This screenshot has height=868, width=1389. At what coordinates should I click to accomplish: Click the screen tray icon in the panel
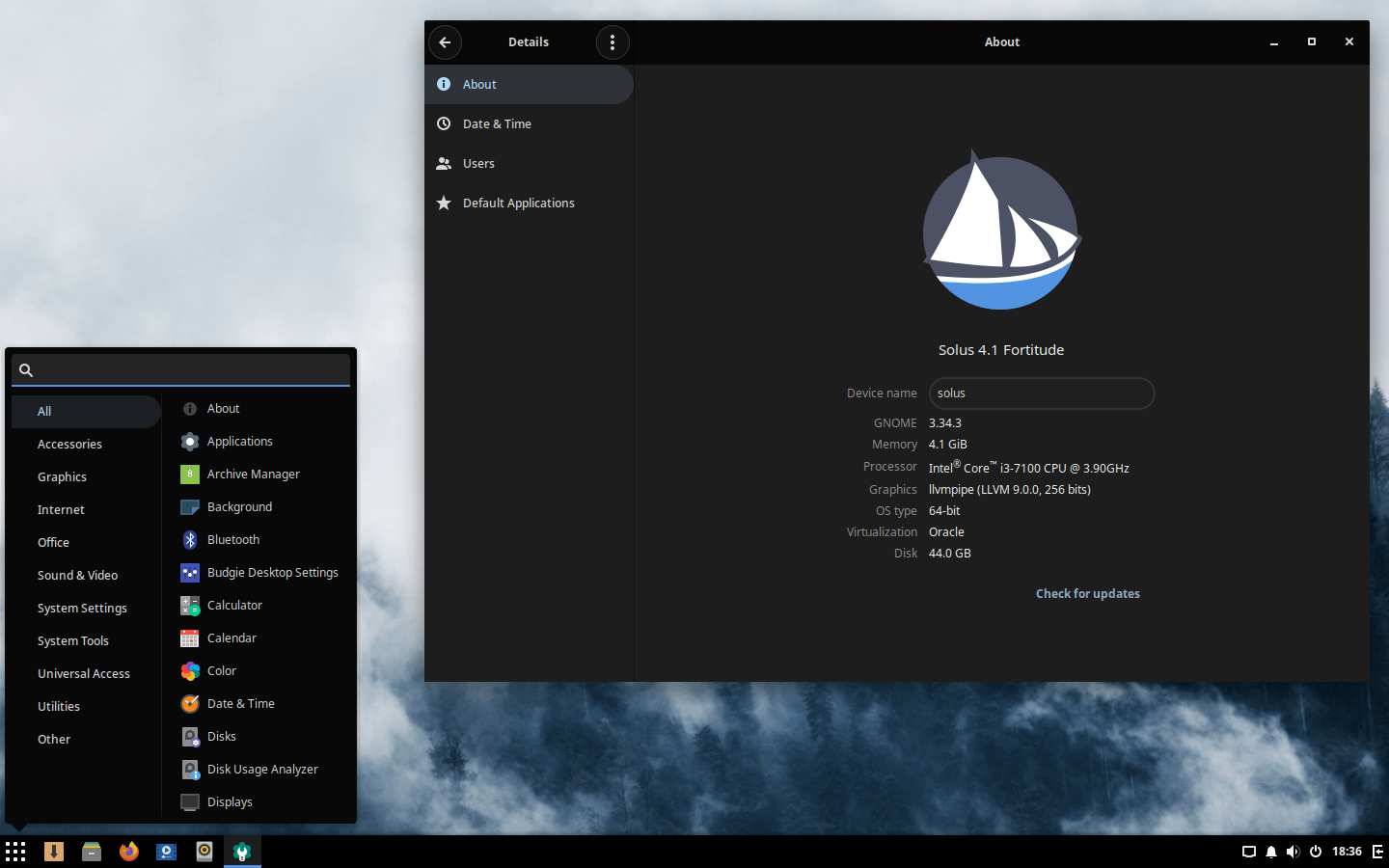pyautogui.click(x=1249, y=852)
